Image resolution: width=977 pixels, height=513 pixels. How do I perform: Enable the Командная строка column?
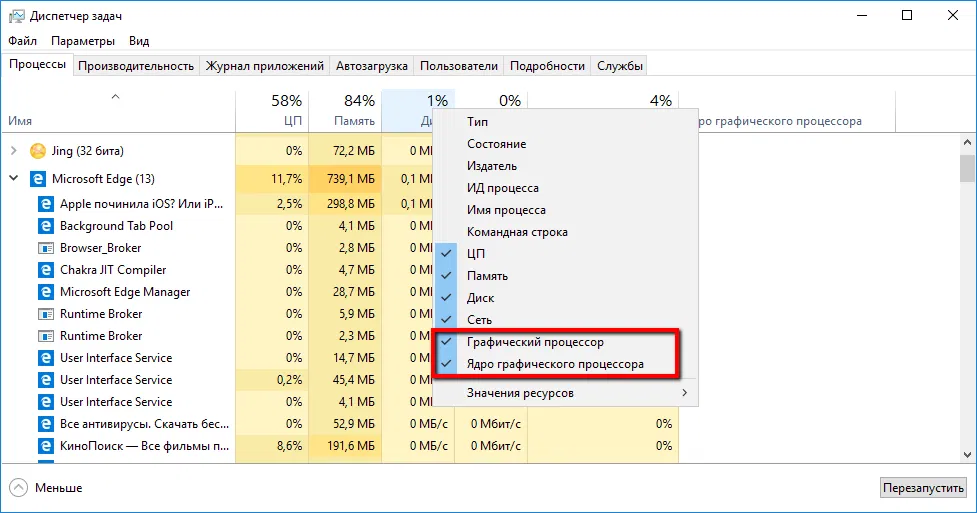[565, 232]
